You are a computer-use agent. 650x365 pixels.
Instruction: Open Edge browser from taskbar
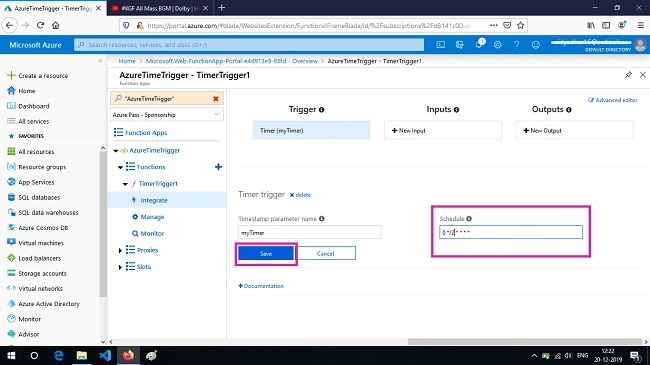coord(58,355)
